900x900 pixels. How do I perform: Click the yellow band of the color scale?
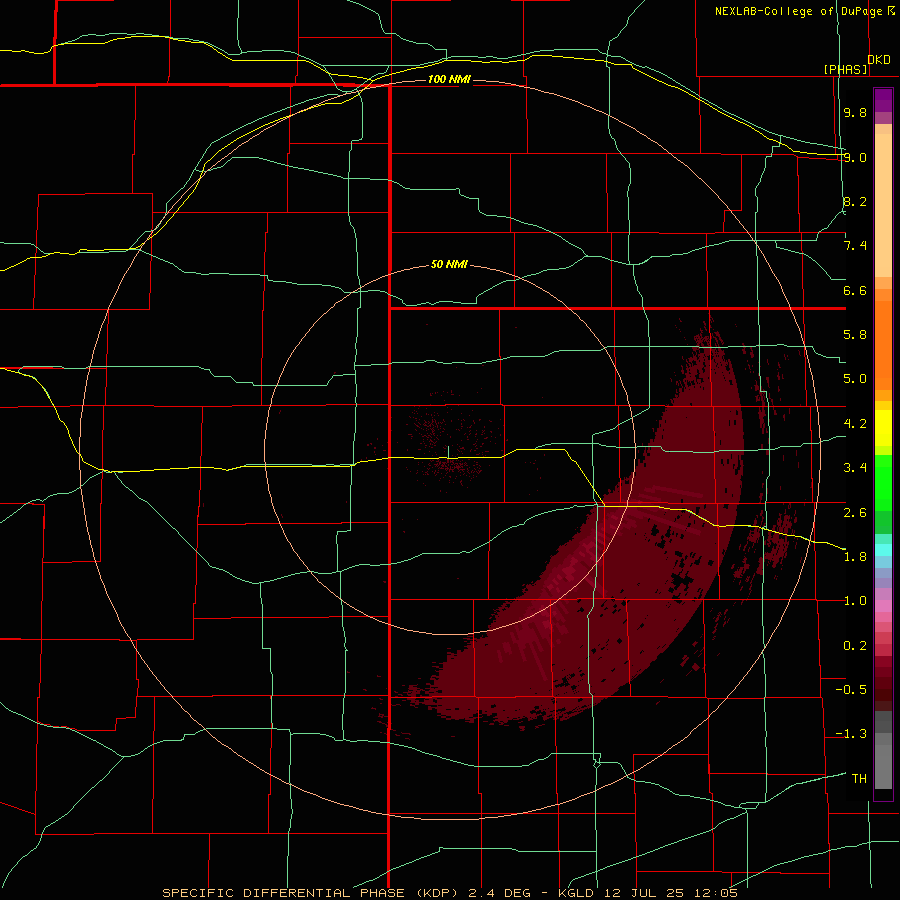(883, 428)
